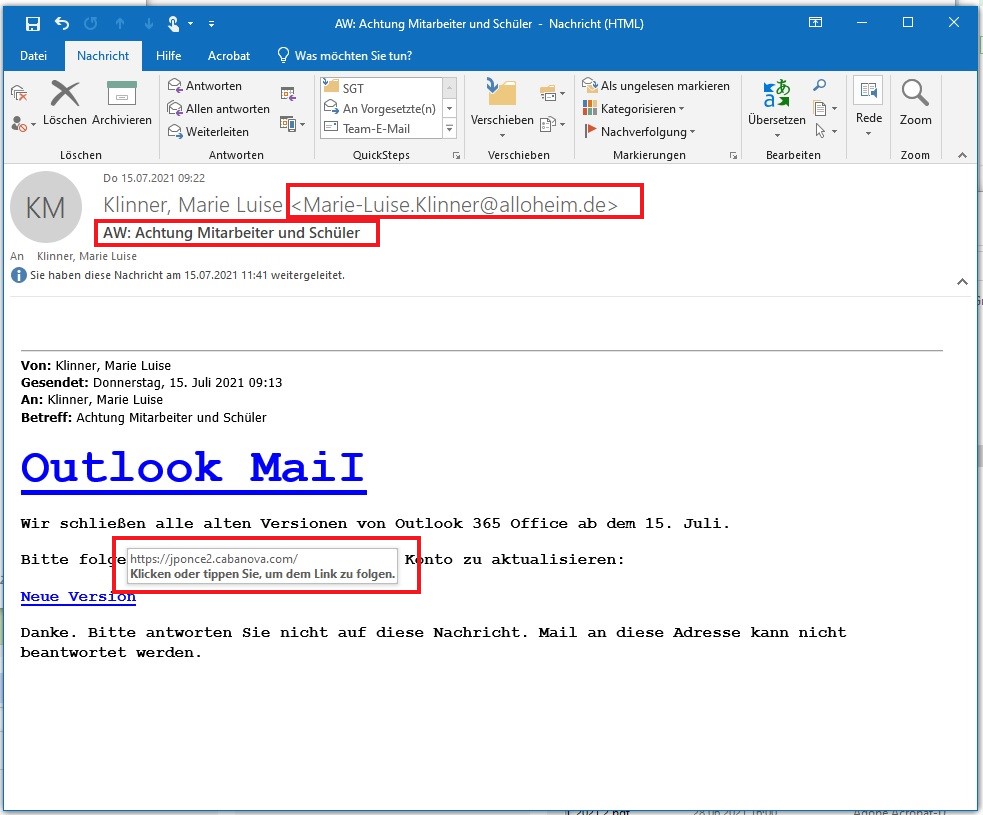
Task: Select 'An Vorgesetzte(n)' quick step
Action: (x=382, y=108)
